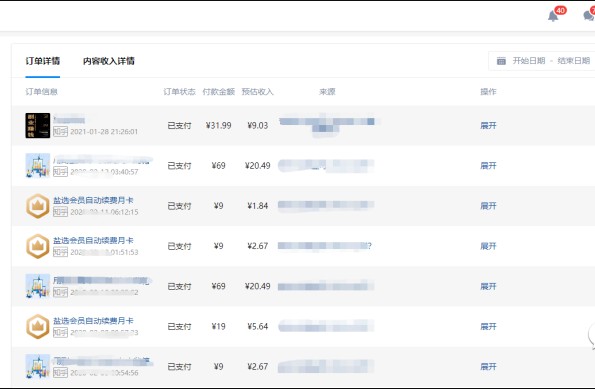Expand the 0:54:56 order with 展开
Image resolution: width=595 pixels, height=389 pixels.
pos(488,367)
